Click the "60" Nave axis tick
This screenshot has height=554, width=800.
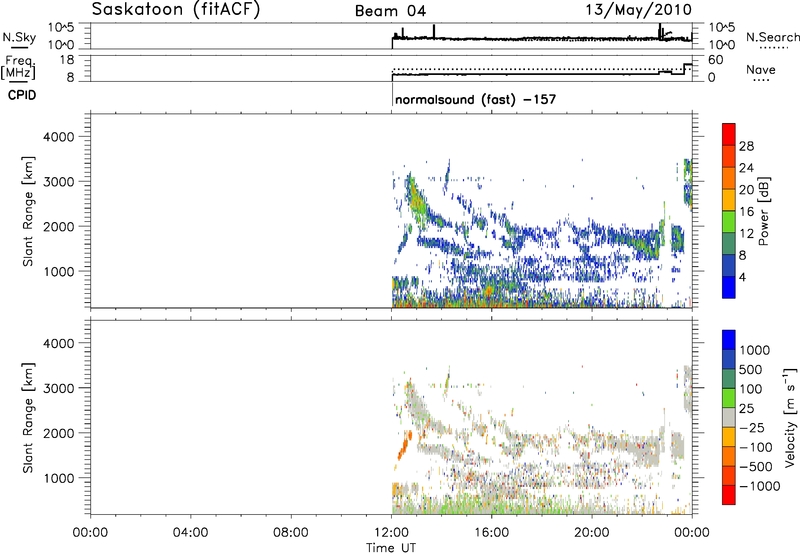point(716,60)
